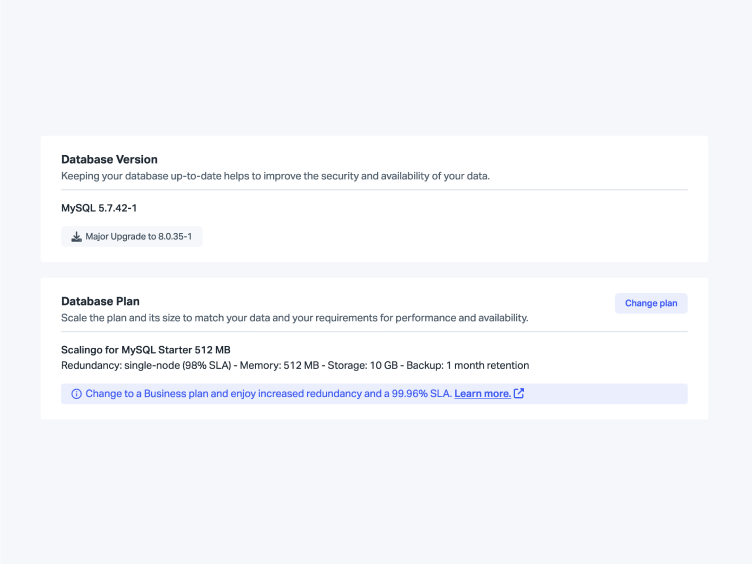Click the external link icon beside Learn more
This screenshot has height=564, width=752.
pos(519,394)
